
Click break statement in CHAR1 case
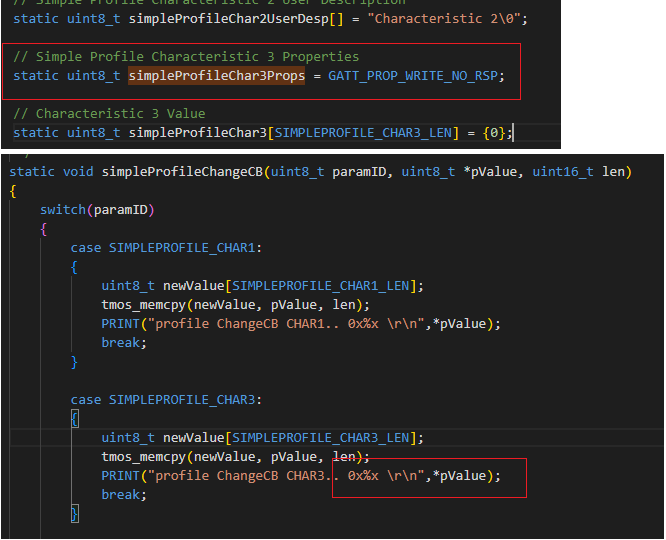[124, 342]
